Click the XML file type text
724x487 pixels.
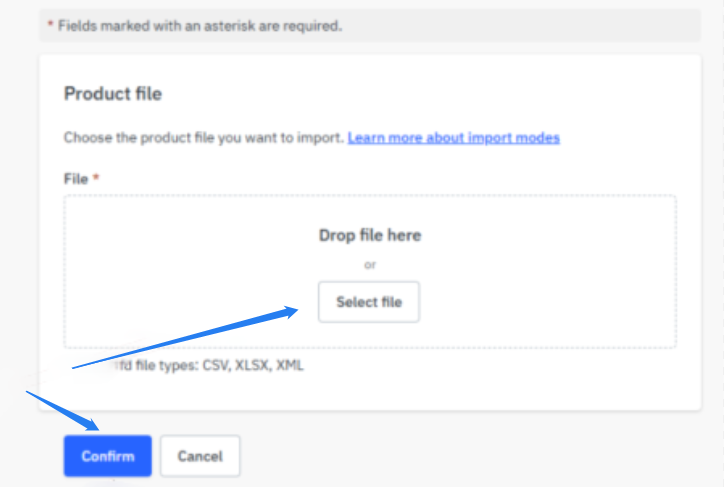(290, 366)
